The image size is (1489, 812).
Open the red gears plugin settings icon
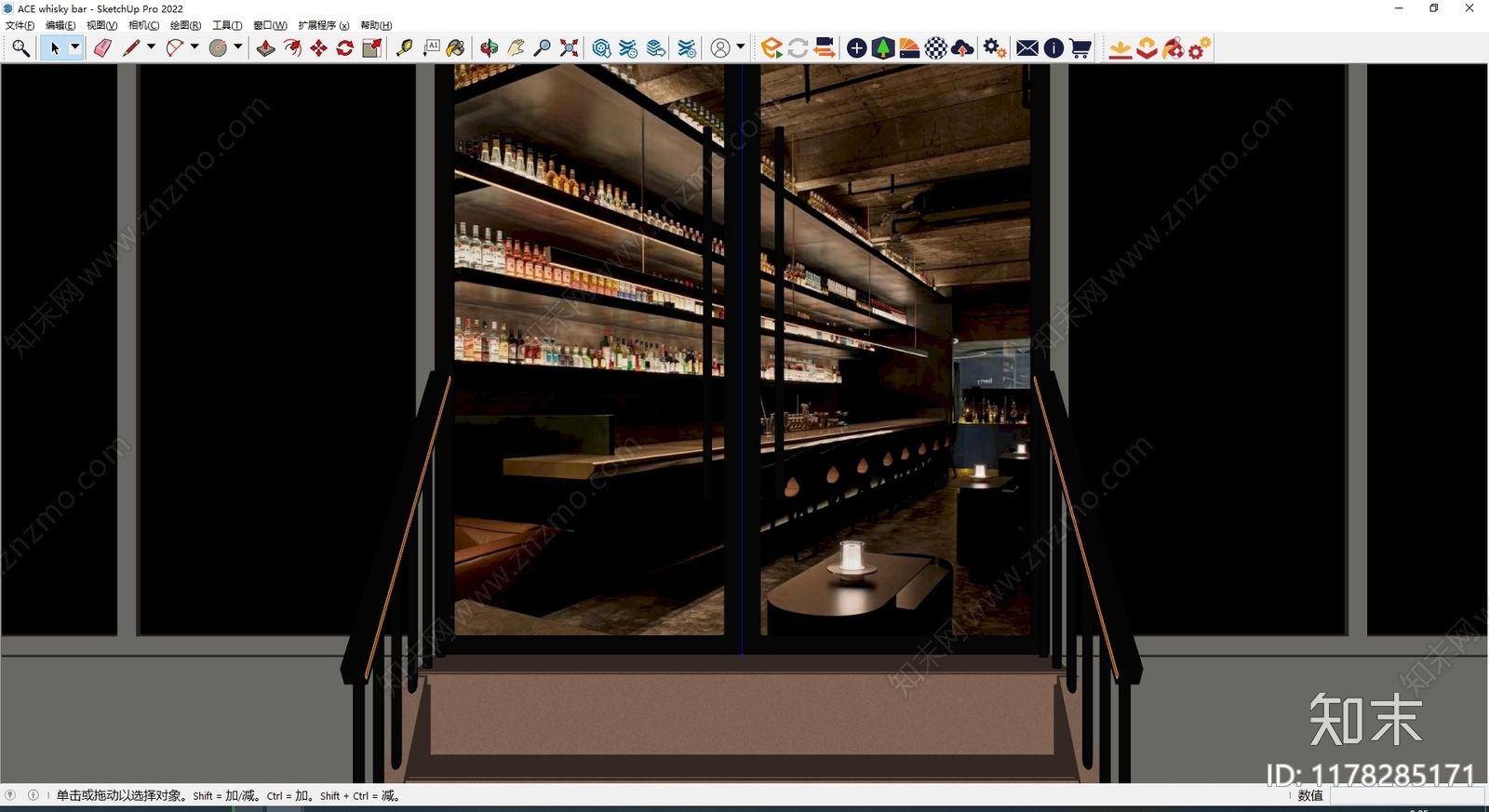[1200, 48]
